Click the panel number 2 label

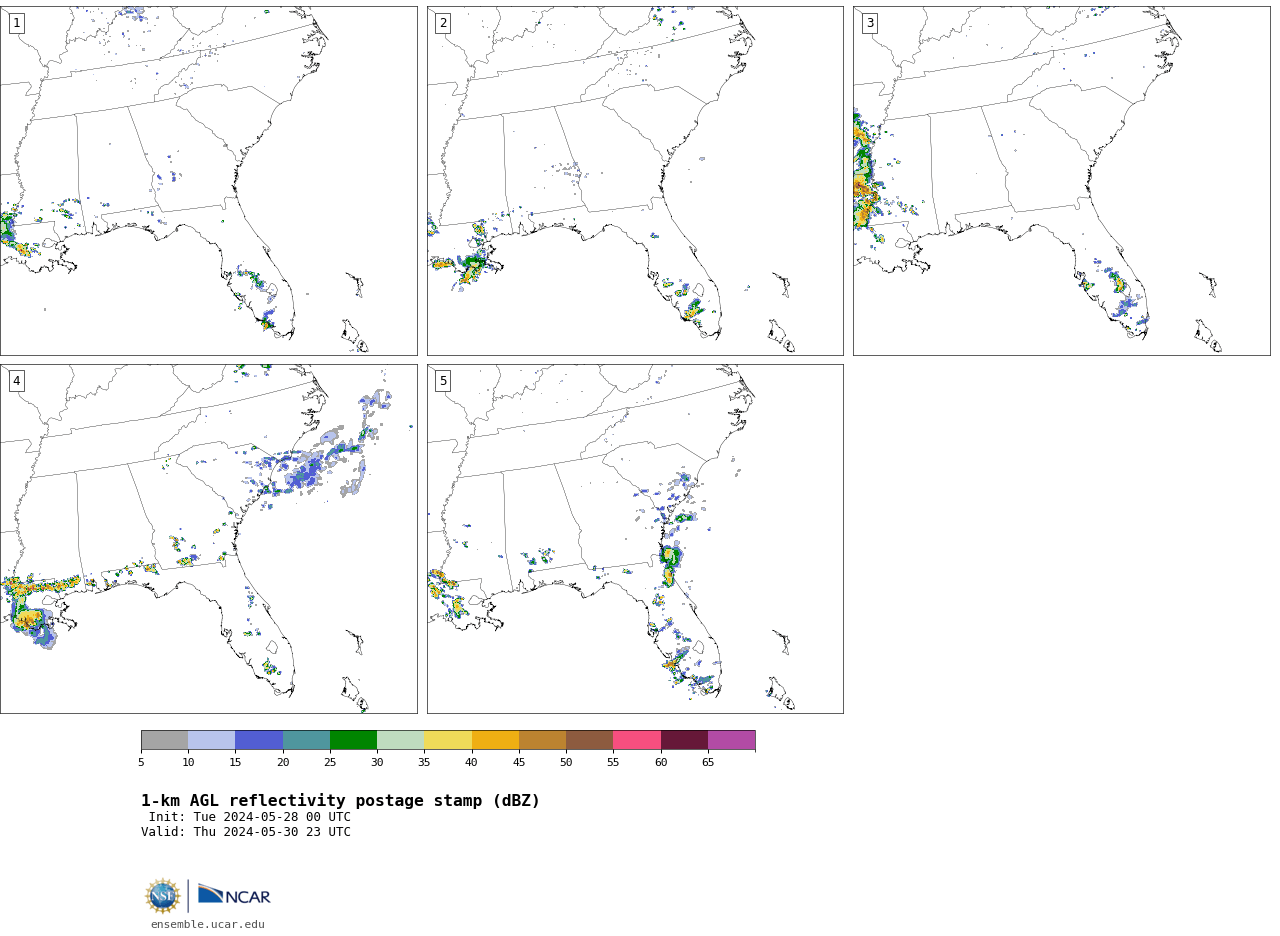click(x=443, y=23)
